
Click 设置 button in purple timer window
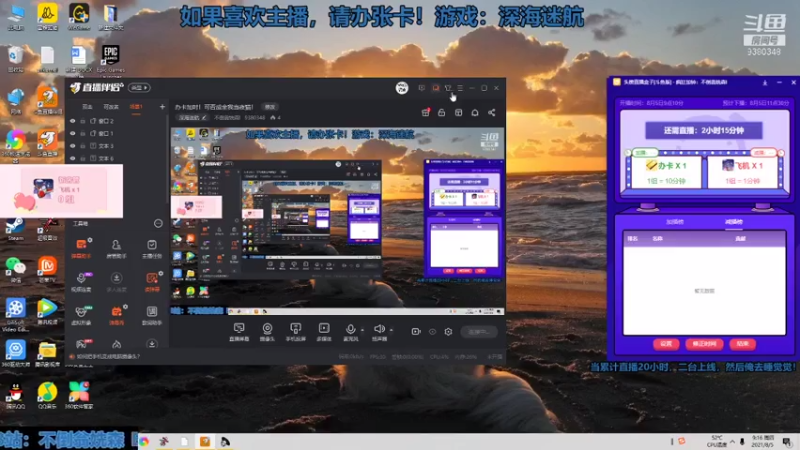coord(666,344)
